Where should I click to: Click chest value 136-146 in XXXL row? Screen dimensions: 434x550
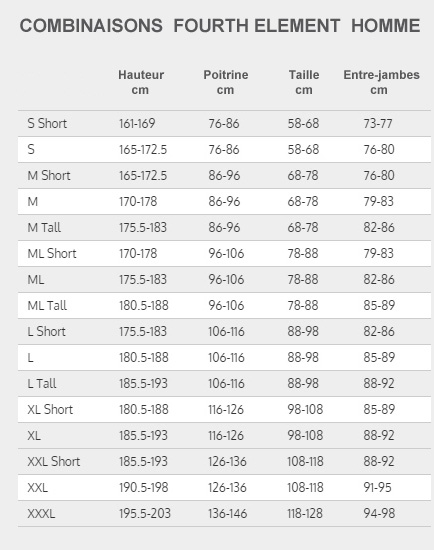pyautogui.click(x=227, y=514)
